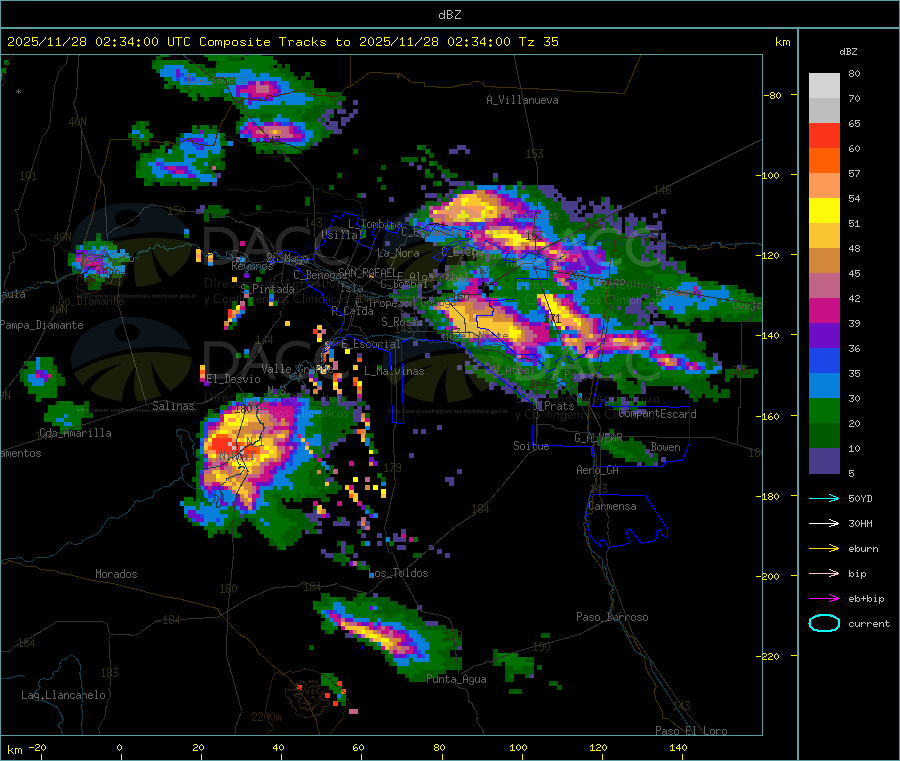The image size is (900, 761).
Task: Pick the purple 36-39 dBZ swatch
Action: point(824,336)
